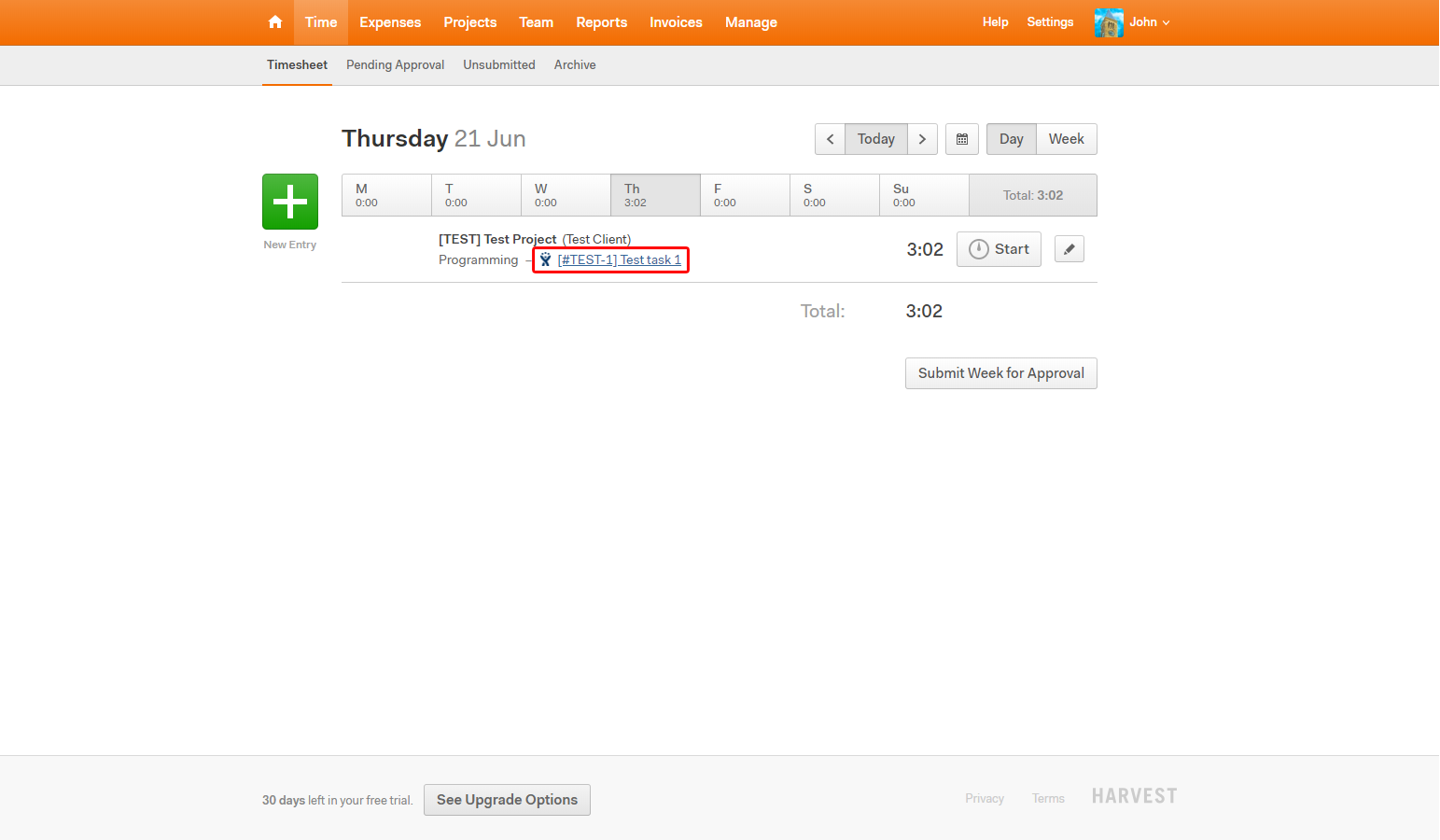The image size is (1440, 840).
Task: Select Thursday in the week strip
Action: point(655,195)
